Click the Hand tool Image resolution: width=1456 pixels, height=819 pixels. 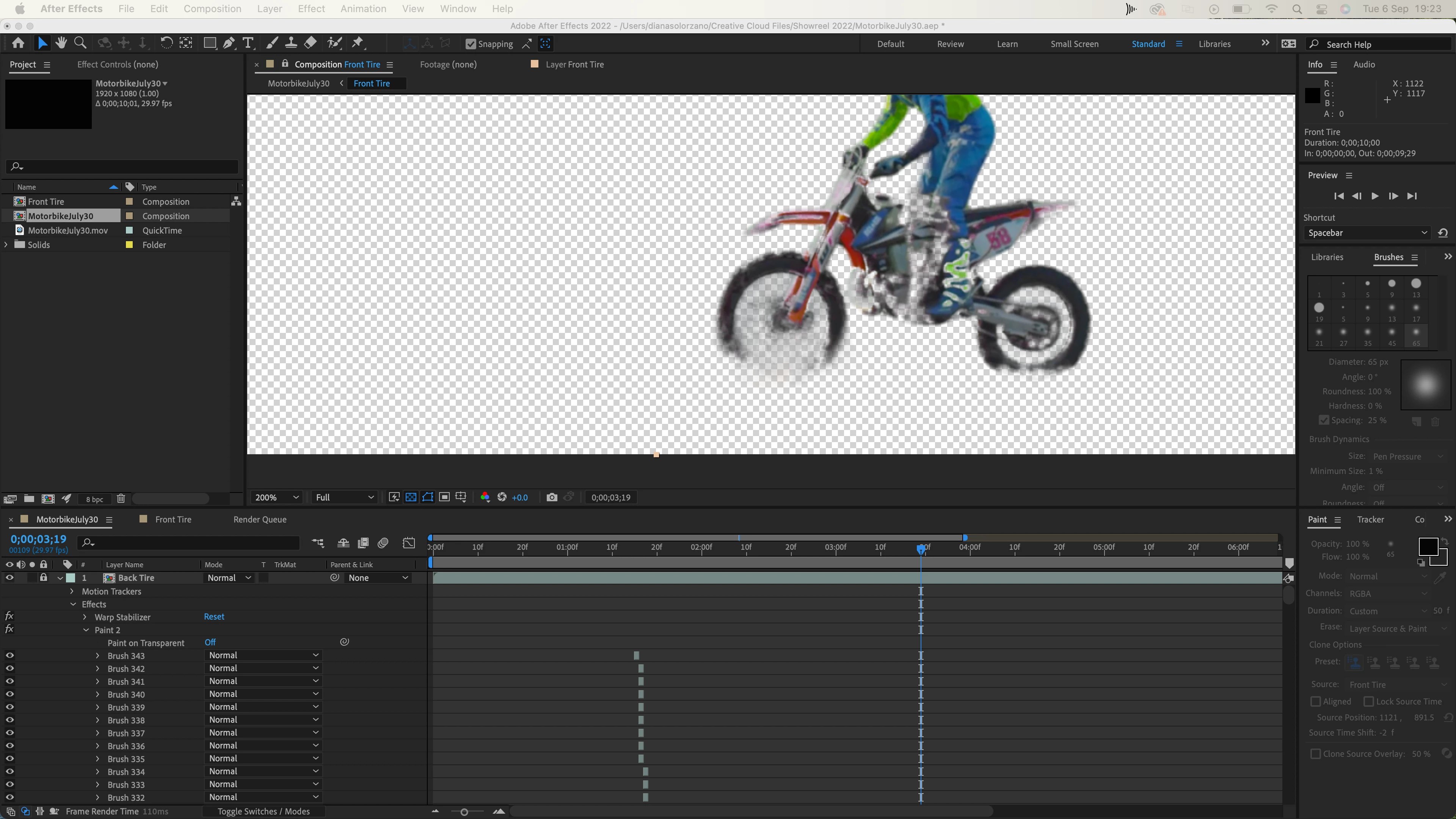pyautogui.click(x=61, y=43)
